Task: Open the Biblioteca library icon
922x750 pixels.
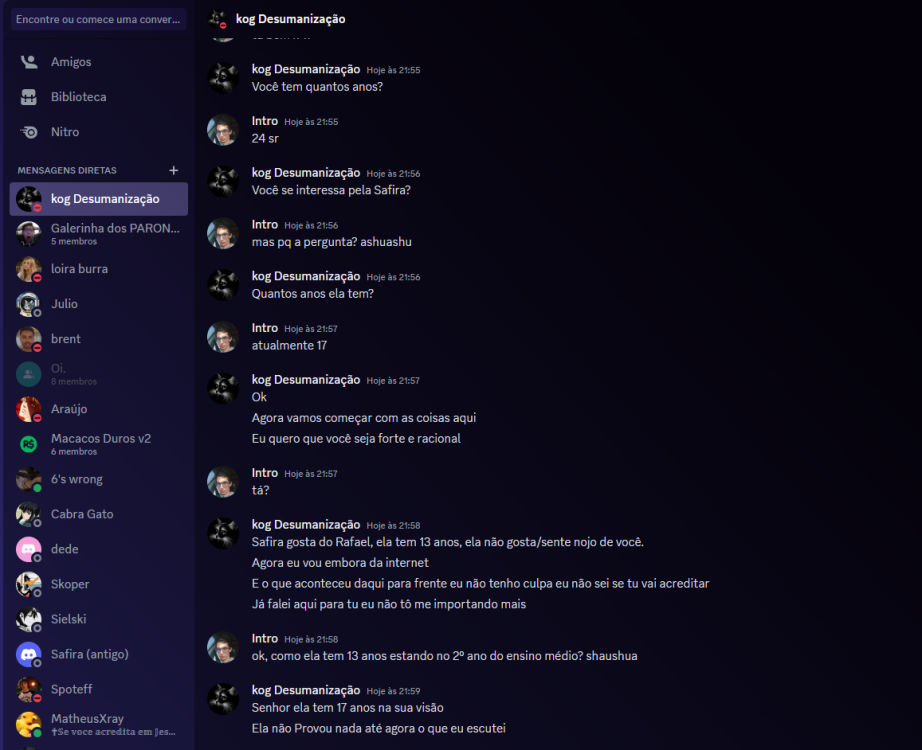Action: [29, 97]
